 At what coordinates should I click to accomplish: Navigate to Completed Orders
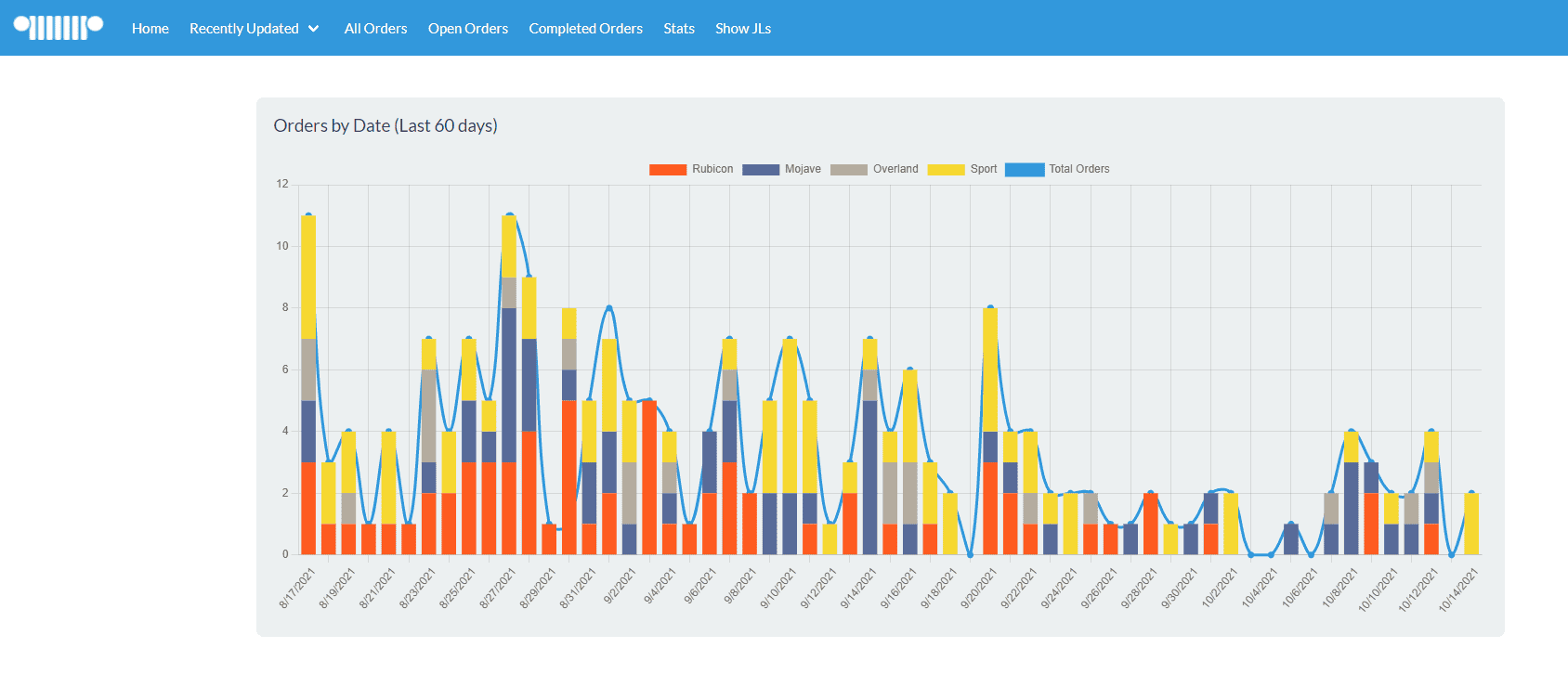[586, 29]
